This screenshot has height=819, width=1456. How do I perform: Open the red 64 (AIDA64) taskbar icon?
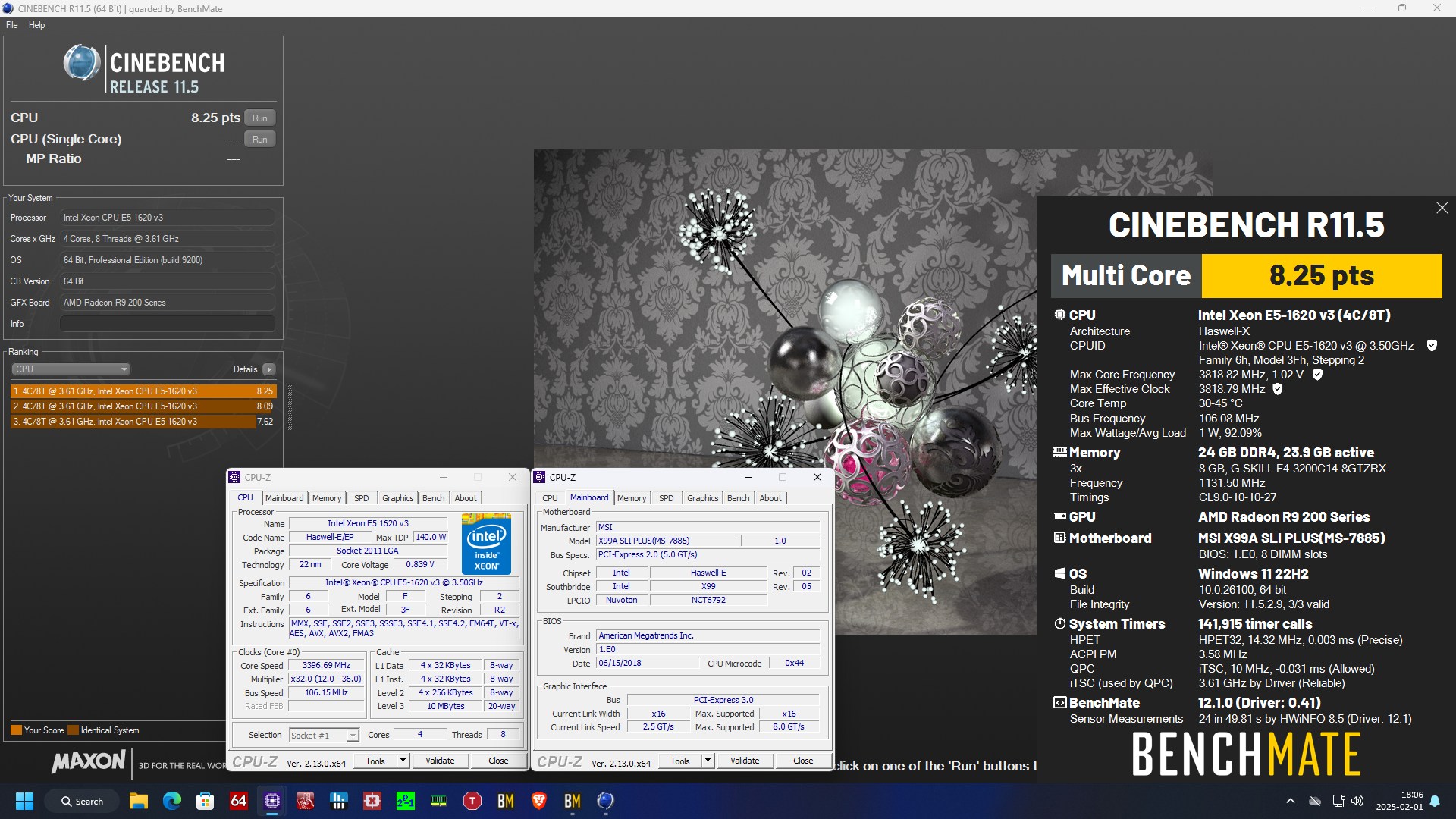238,801
